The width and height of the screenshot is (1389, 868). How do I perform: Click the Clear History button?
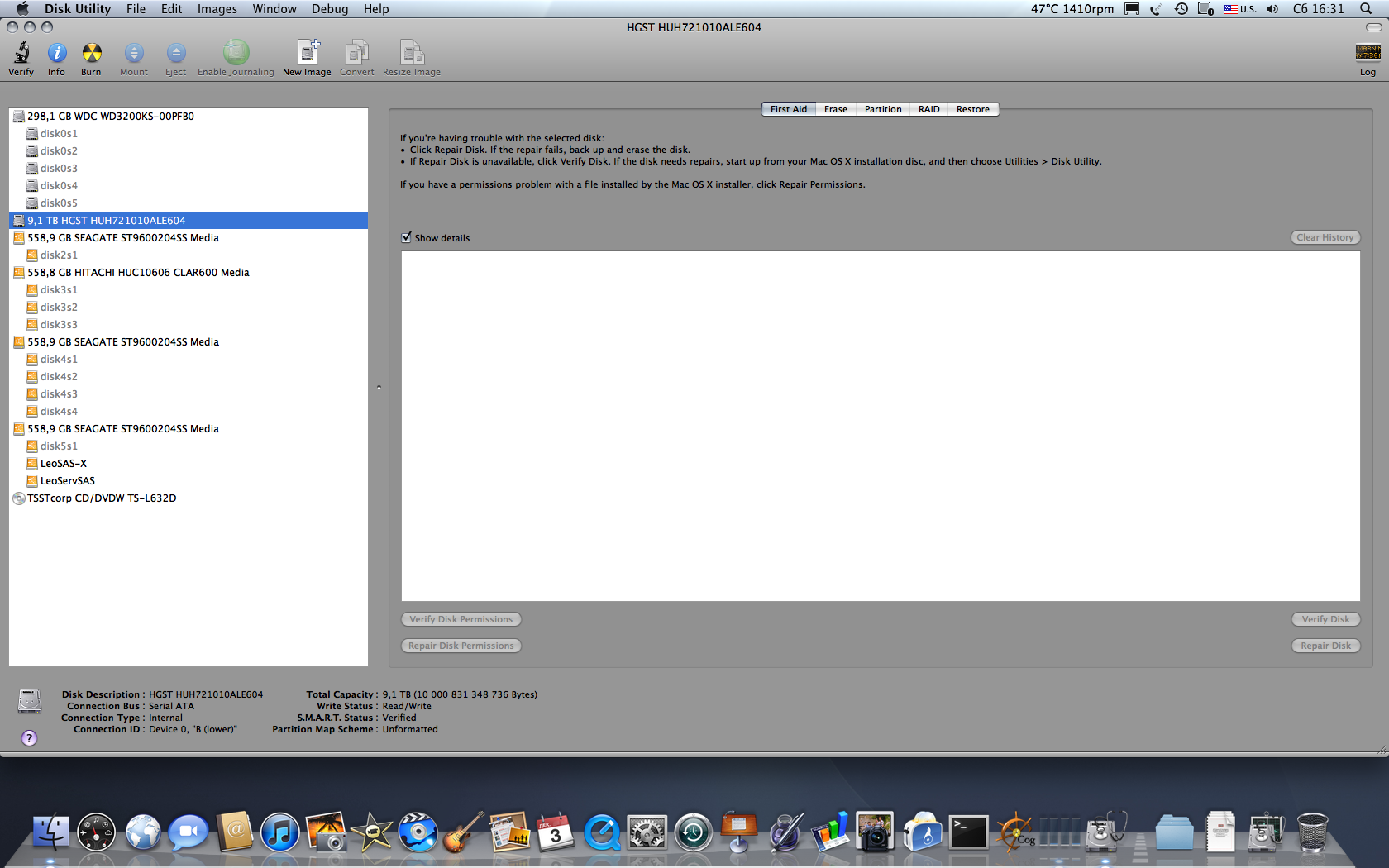(1325, 237)
